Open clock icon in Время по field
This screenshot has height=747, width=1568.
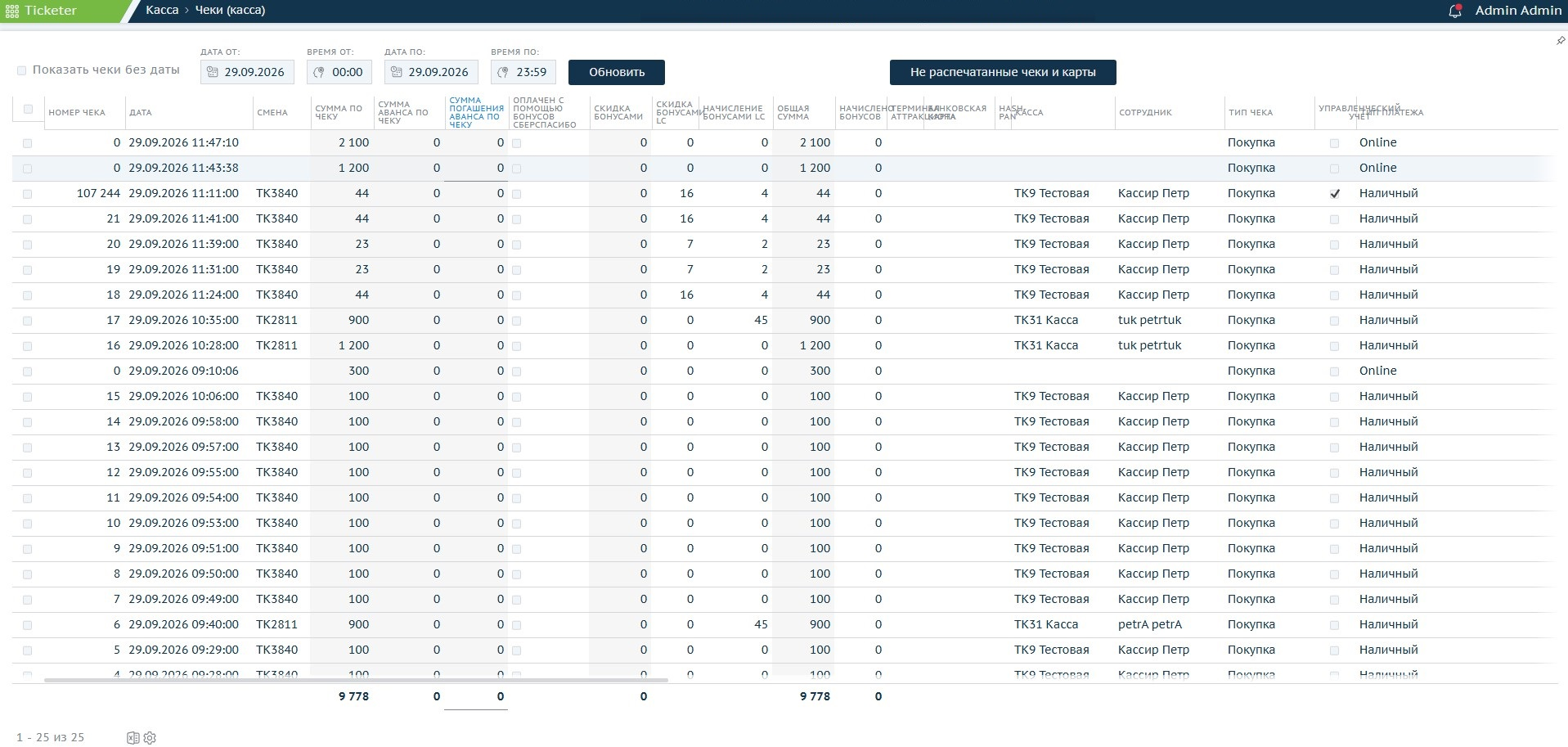click(504, 72)
